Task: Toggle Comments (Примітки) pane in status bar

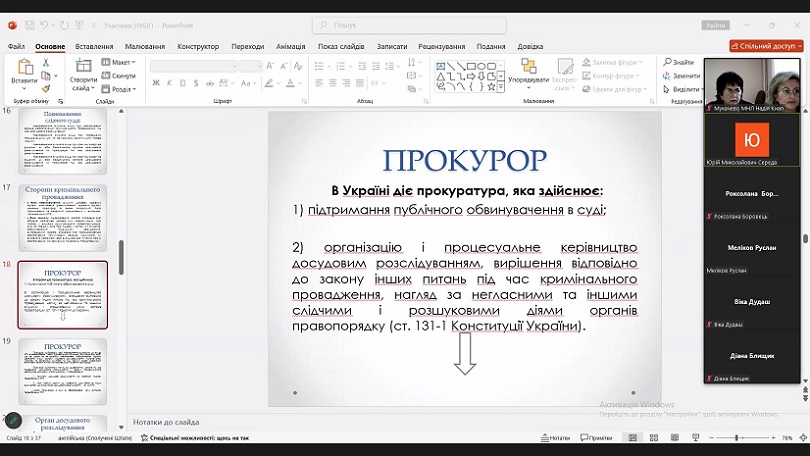Action: pyautogui.click(x=597, y=437)
